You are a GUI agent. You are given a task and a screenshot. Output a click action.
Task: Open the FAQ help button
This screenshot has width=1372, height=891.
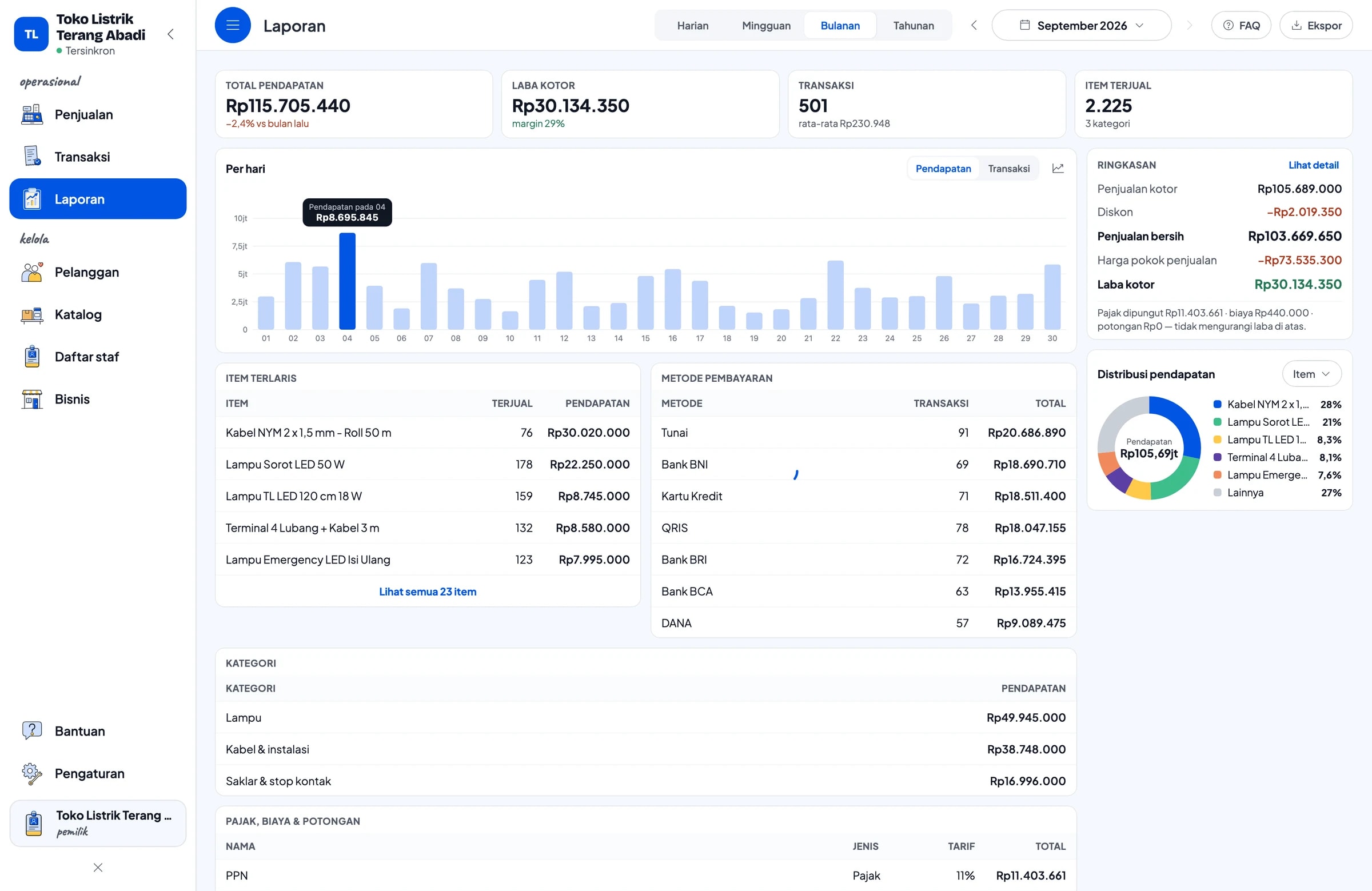[x=1241, y=25]
